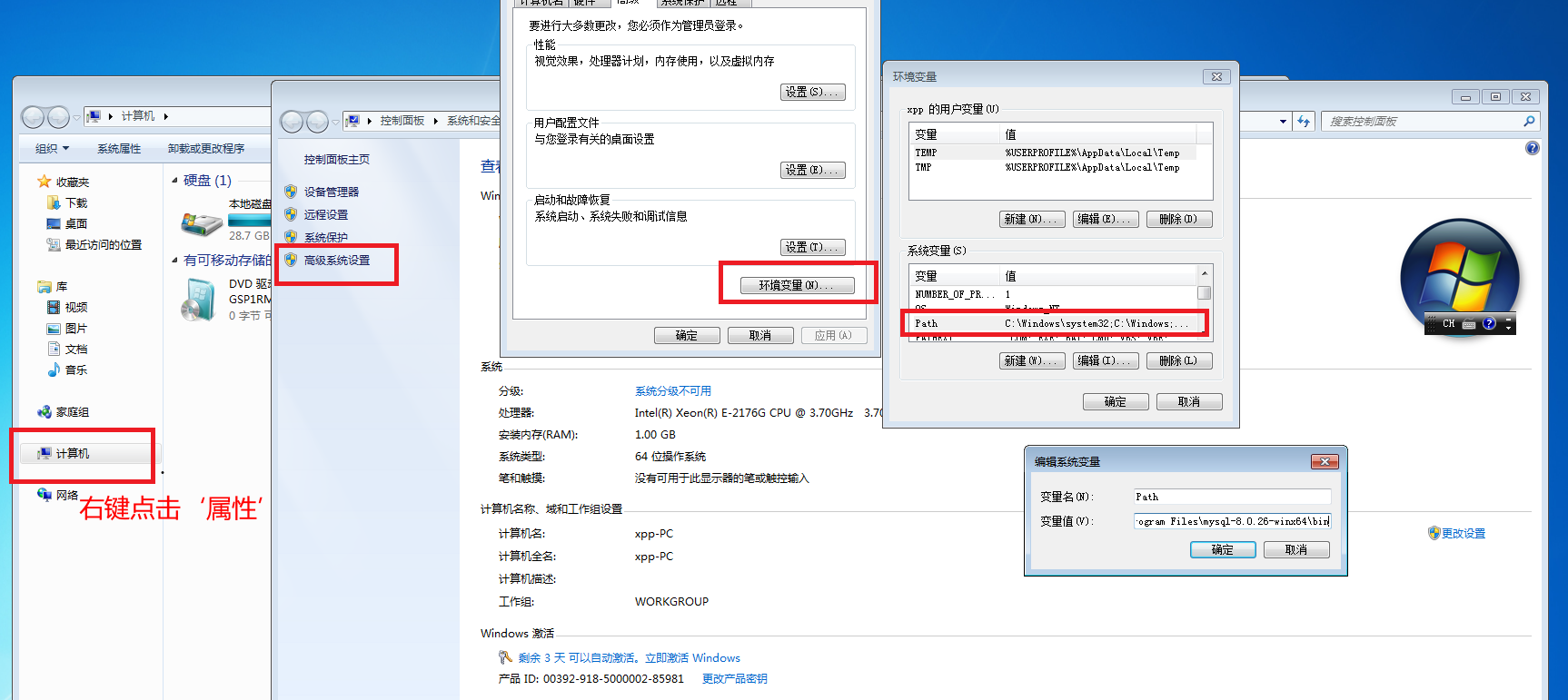The height and width of the screenshot is (700, 1568).
Task: Open language bar options arrow
Action: (1508, 327)
